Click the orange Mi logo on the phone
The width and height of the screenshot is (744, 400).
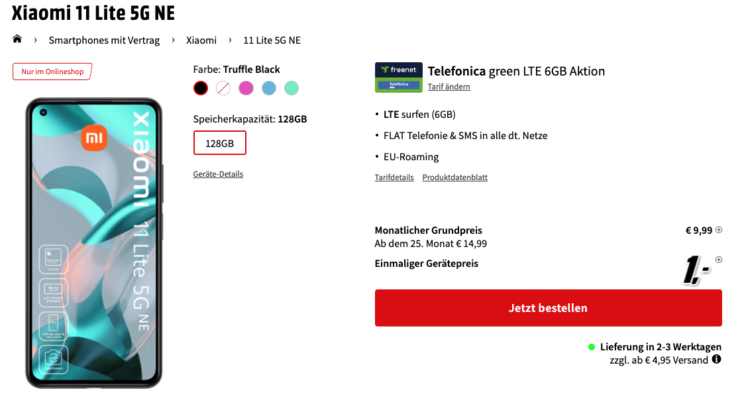pyautogui.click(x=94, y=138)
